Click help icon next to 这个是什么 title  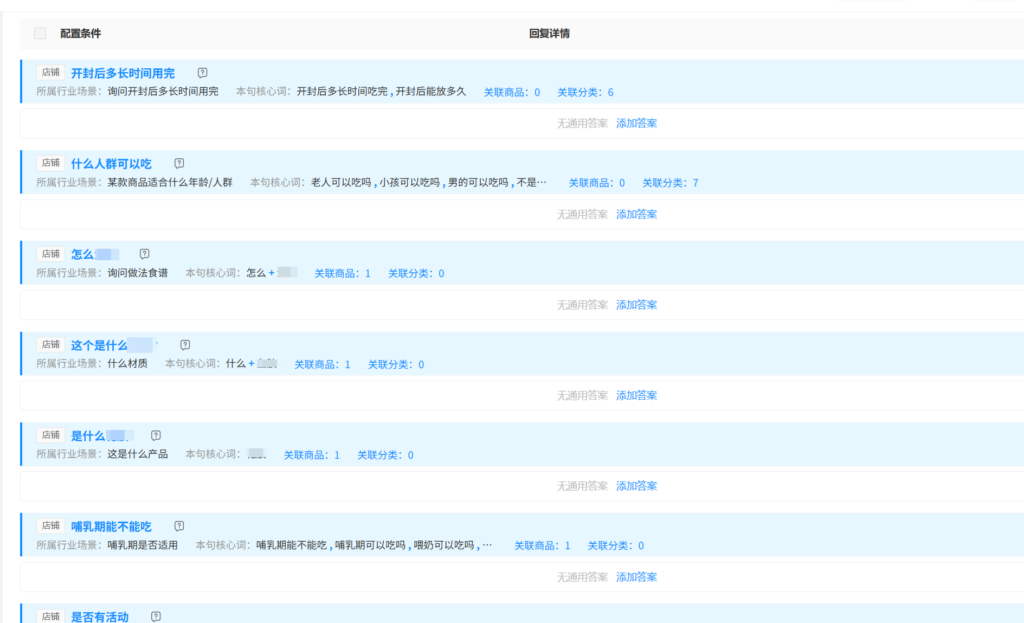[x=185, y=345]
